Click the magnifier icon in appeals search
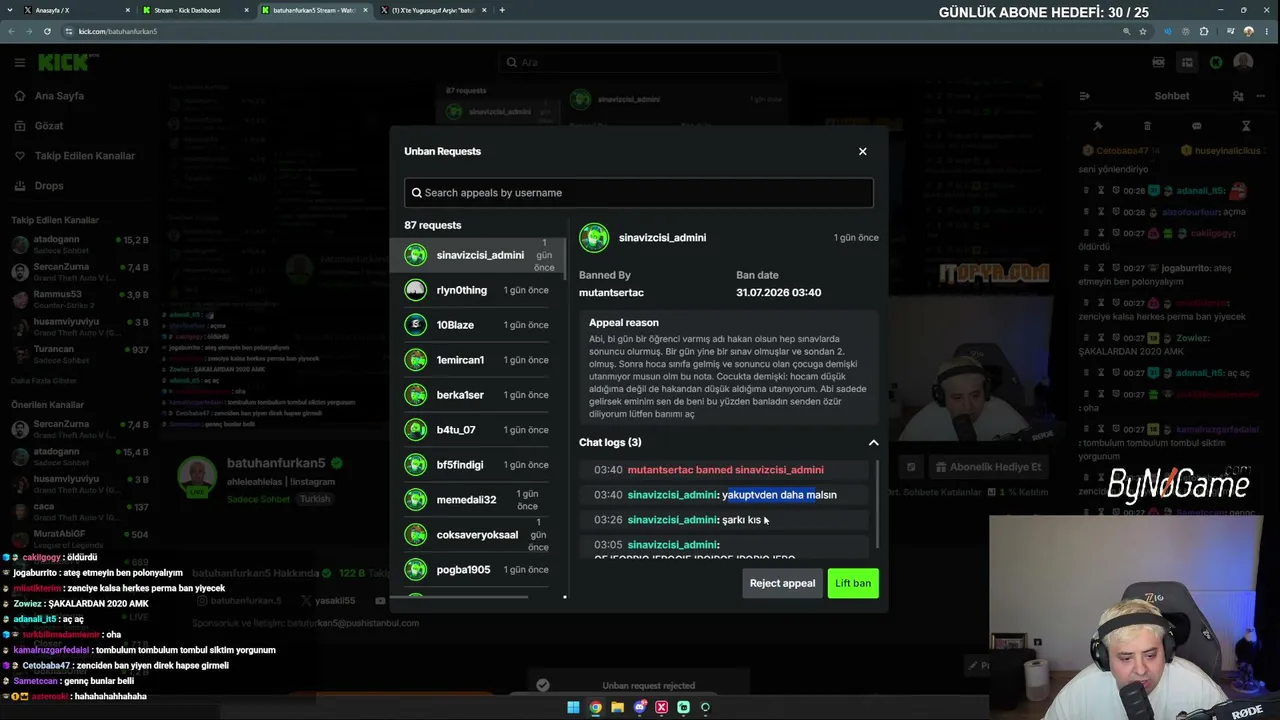 tap(417, 193)
